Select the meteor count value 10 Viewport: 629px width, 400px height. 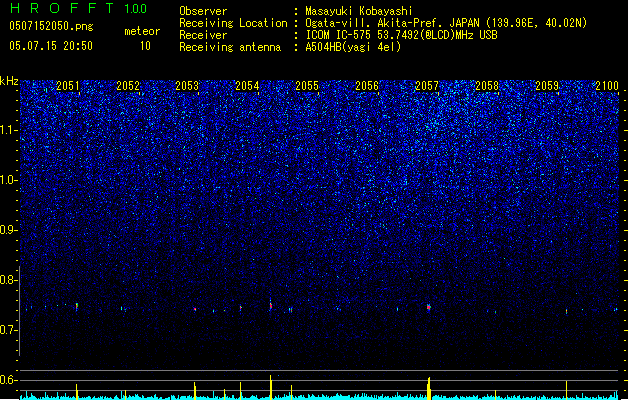pyautogui.click(x=145, y=46)
